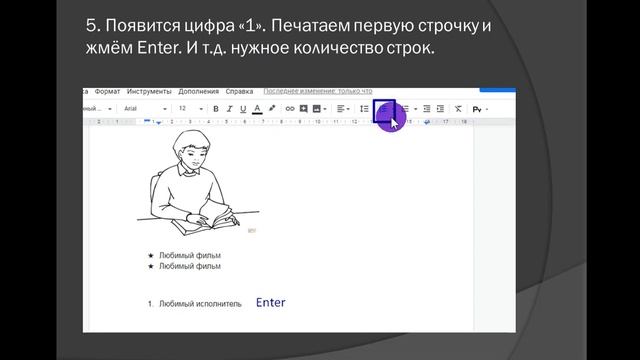640x360 pixels.
Task: Click the left indent marker on ruler
Action: tap(158, 122)
